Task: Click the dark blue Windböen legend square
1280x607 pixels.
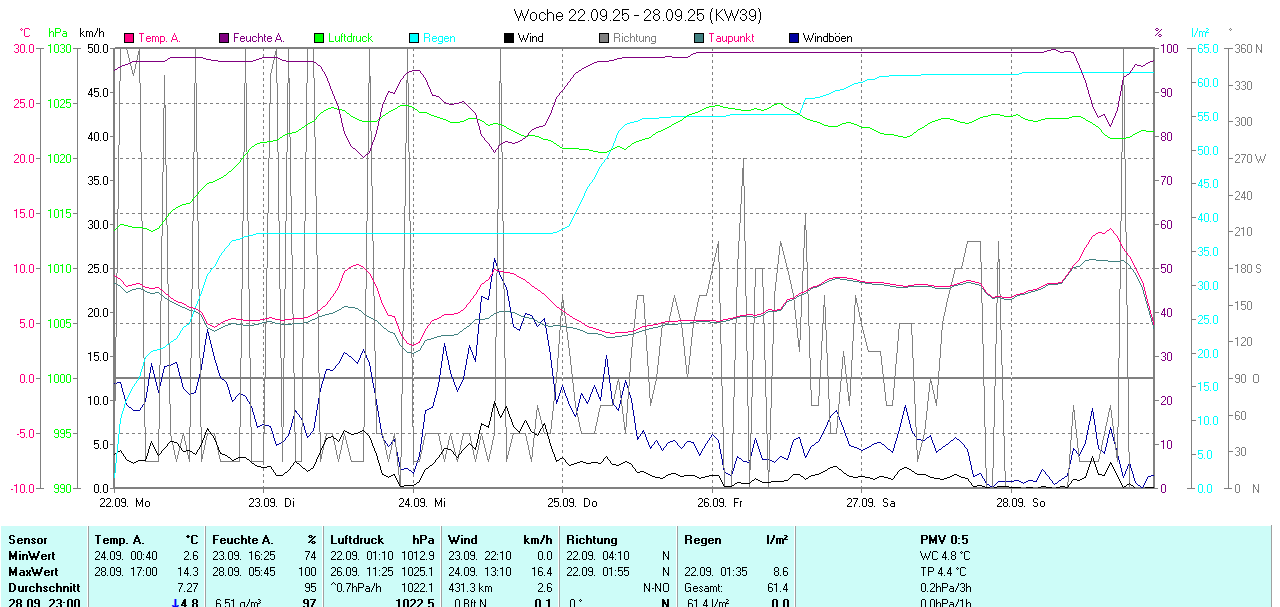Action: click(794, 38)
